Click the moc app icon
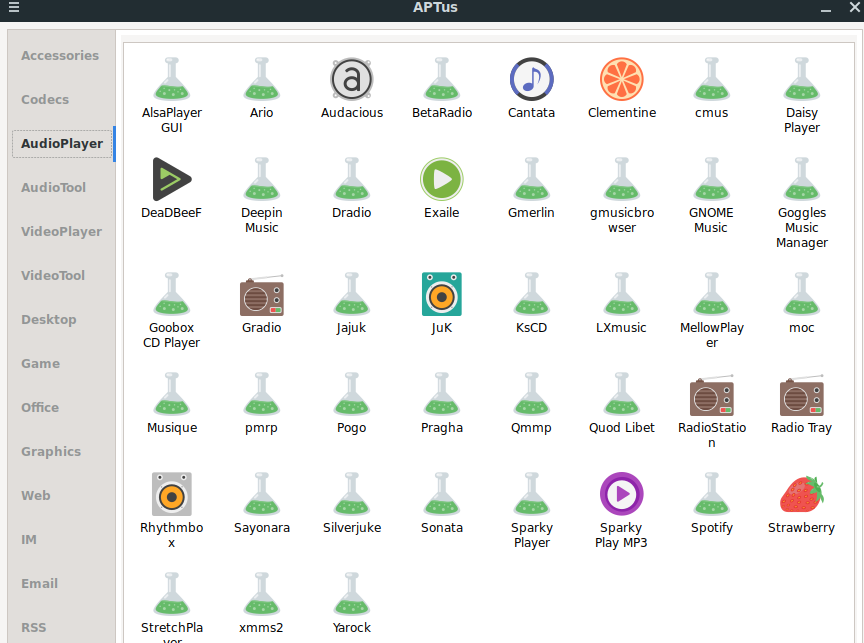864x643 pixels. [x=801, y=294]
